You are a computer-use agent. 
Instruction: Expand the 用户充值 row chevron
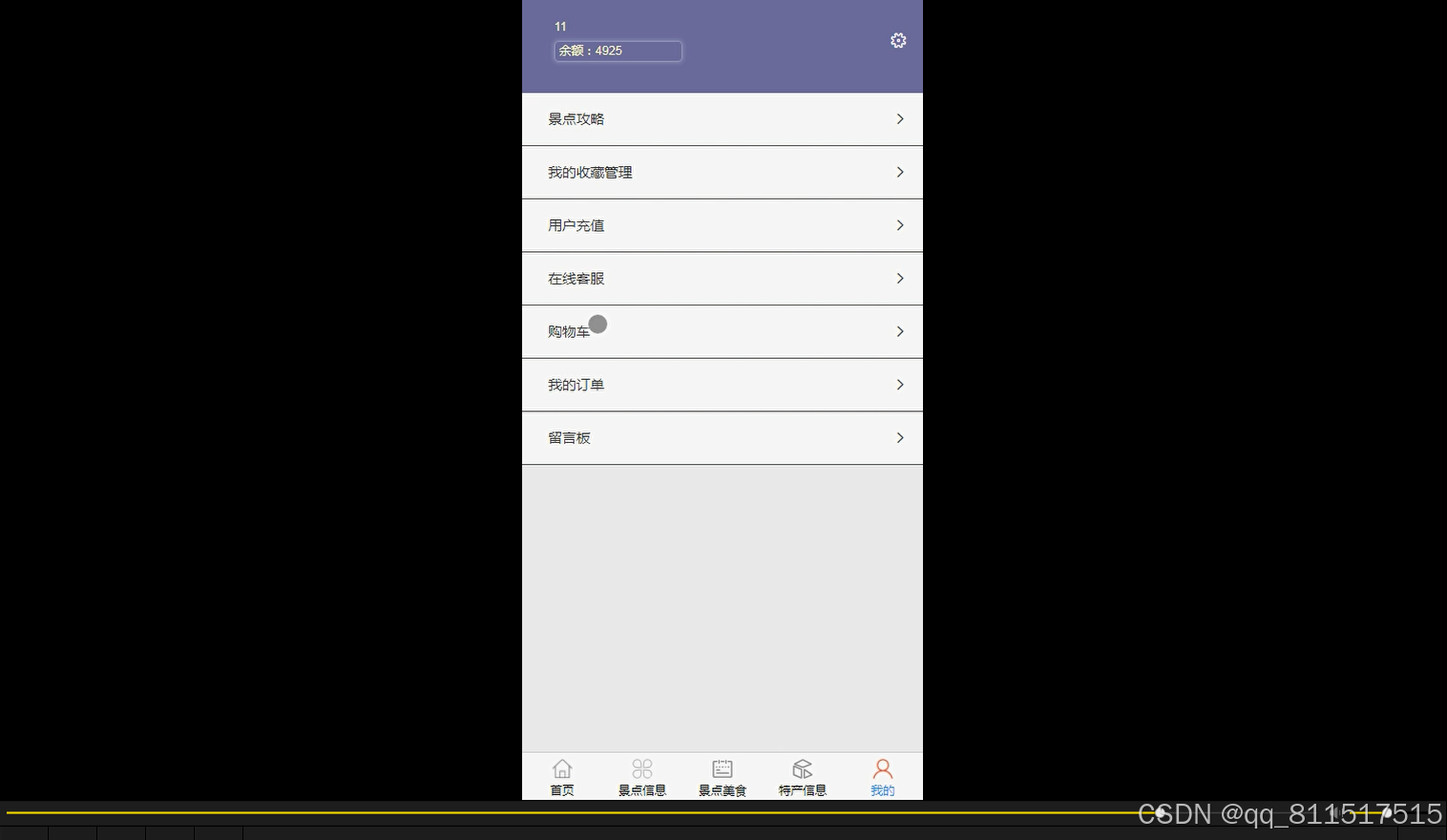pos(900,225)
